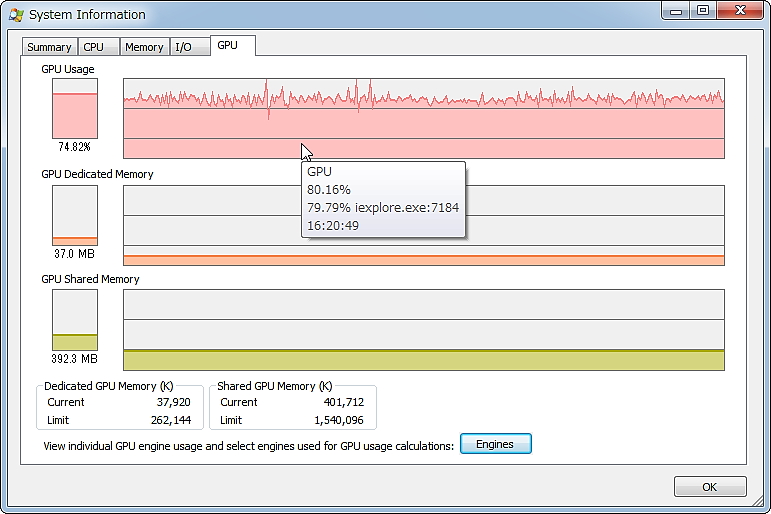Click the GPU Dedicated Memory mini meter

pyautogui.click(x=75, y=215)
